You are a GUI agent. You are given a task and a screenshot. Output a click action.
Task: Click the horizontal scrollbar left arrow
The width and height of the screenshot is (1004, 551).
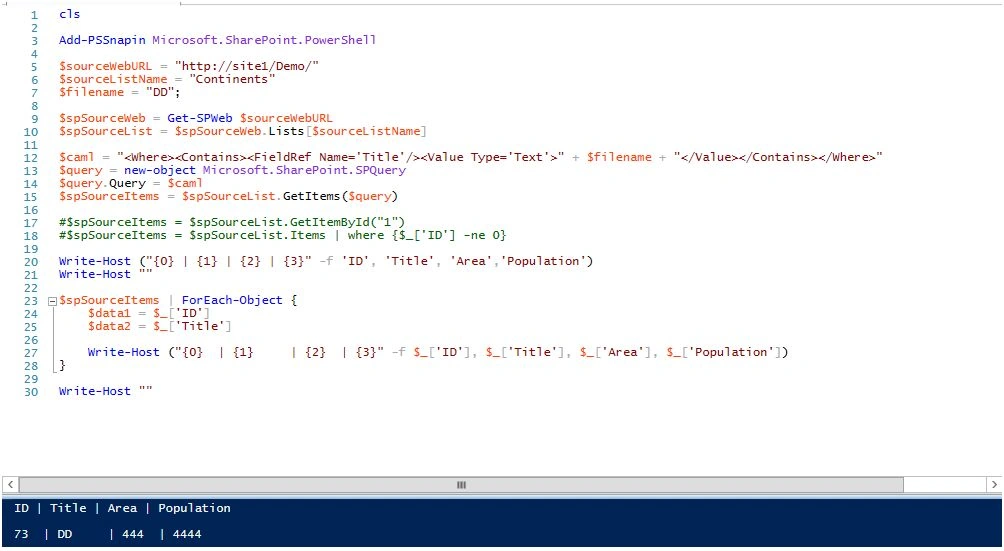click(x=10, y=484)
